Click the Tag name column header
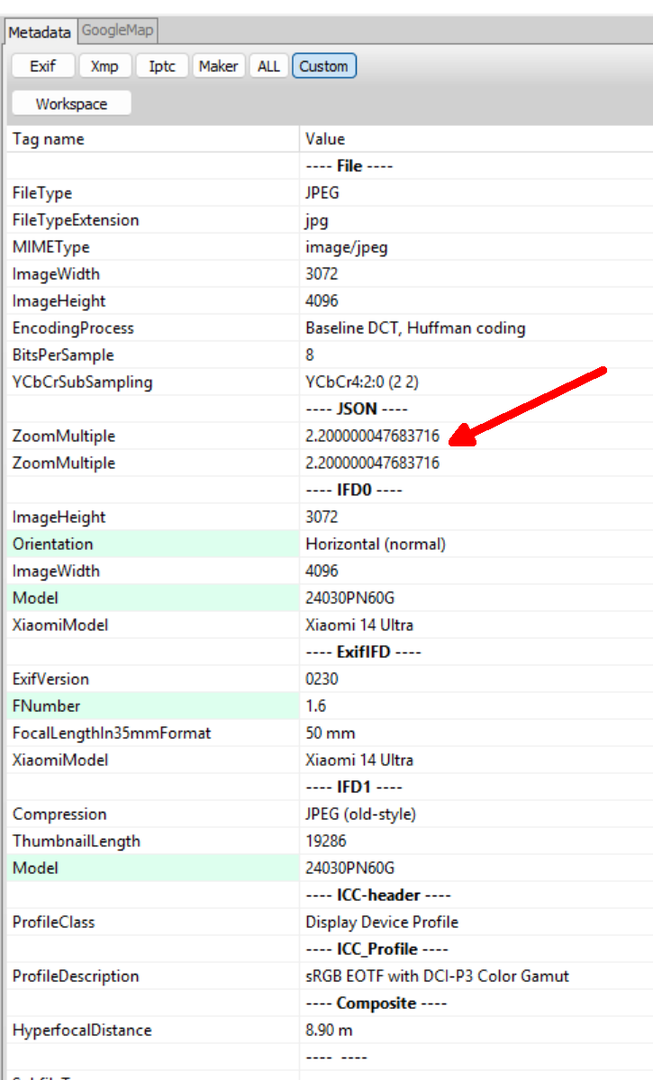The height and width of the screenshot is (1080, 653). pos(150,139)
